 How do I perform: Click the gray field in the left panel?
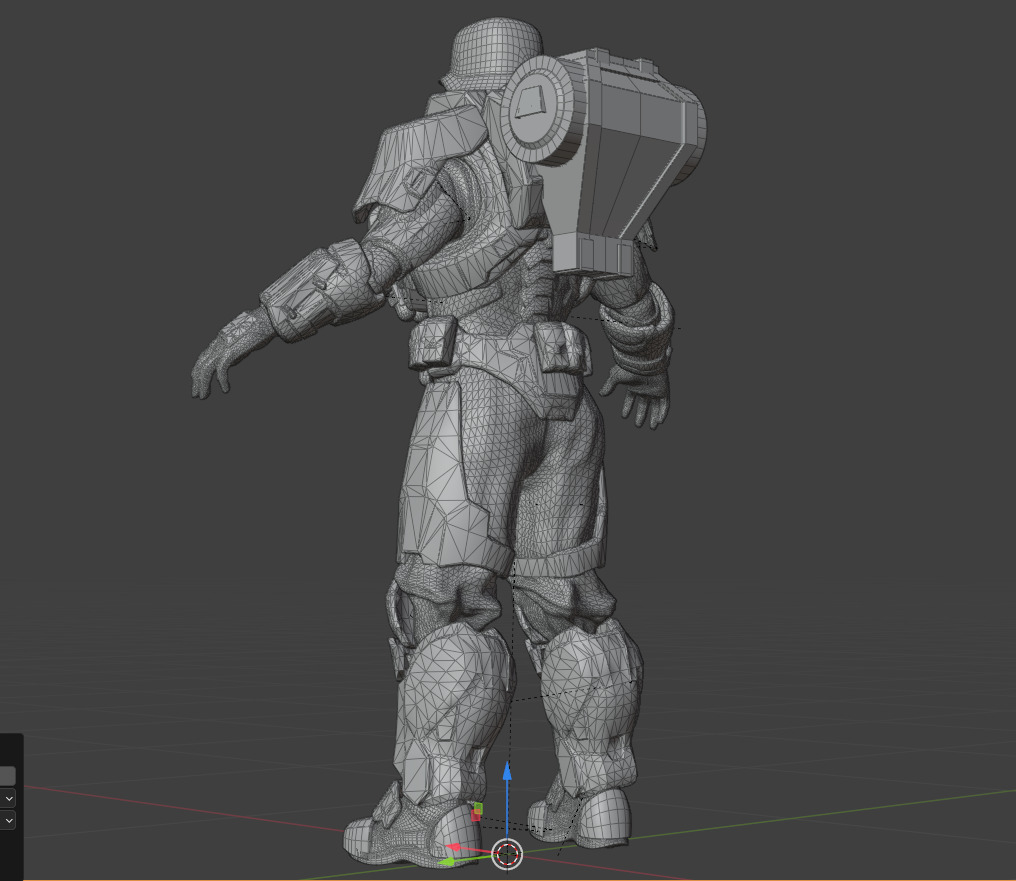point(7,775)
